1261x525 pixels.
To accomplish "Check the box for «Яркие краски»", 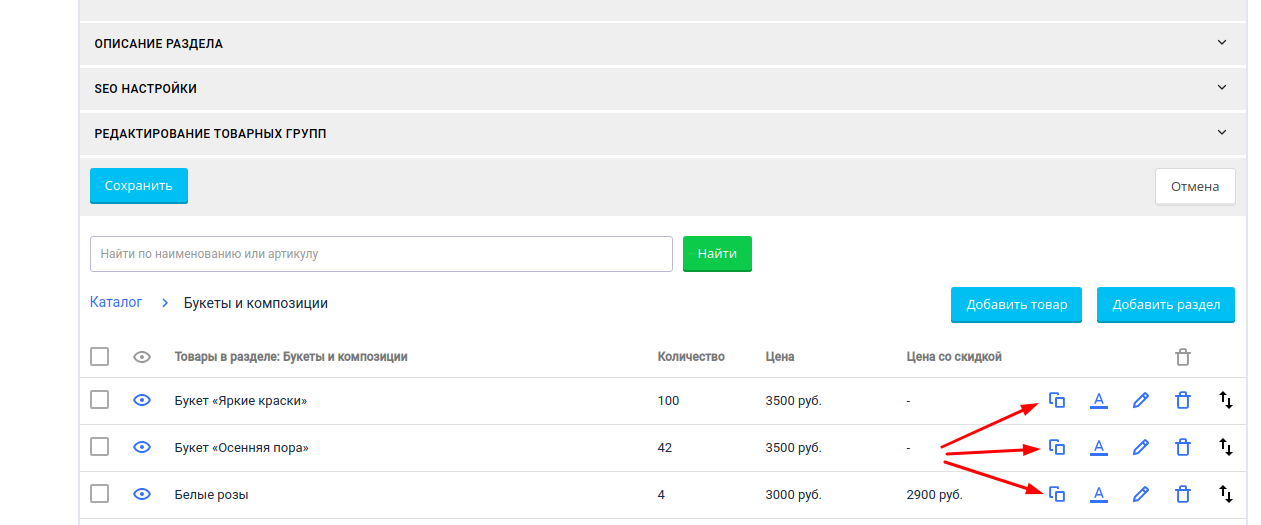I will tap(99, 400).
